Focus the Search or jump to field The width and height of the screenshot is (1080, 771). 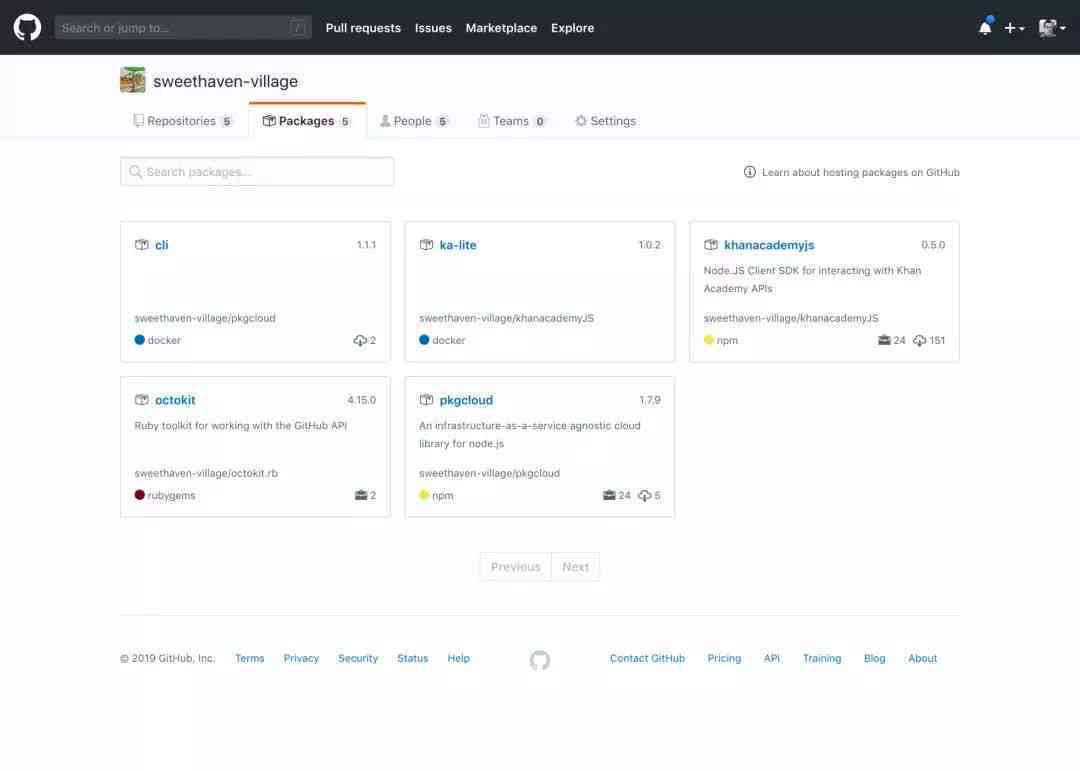click(183, 28)
